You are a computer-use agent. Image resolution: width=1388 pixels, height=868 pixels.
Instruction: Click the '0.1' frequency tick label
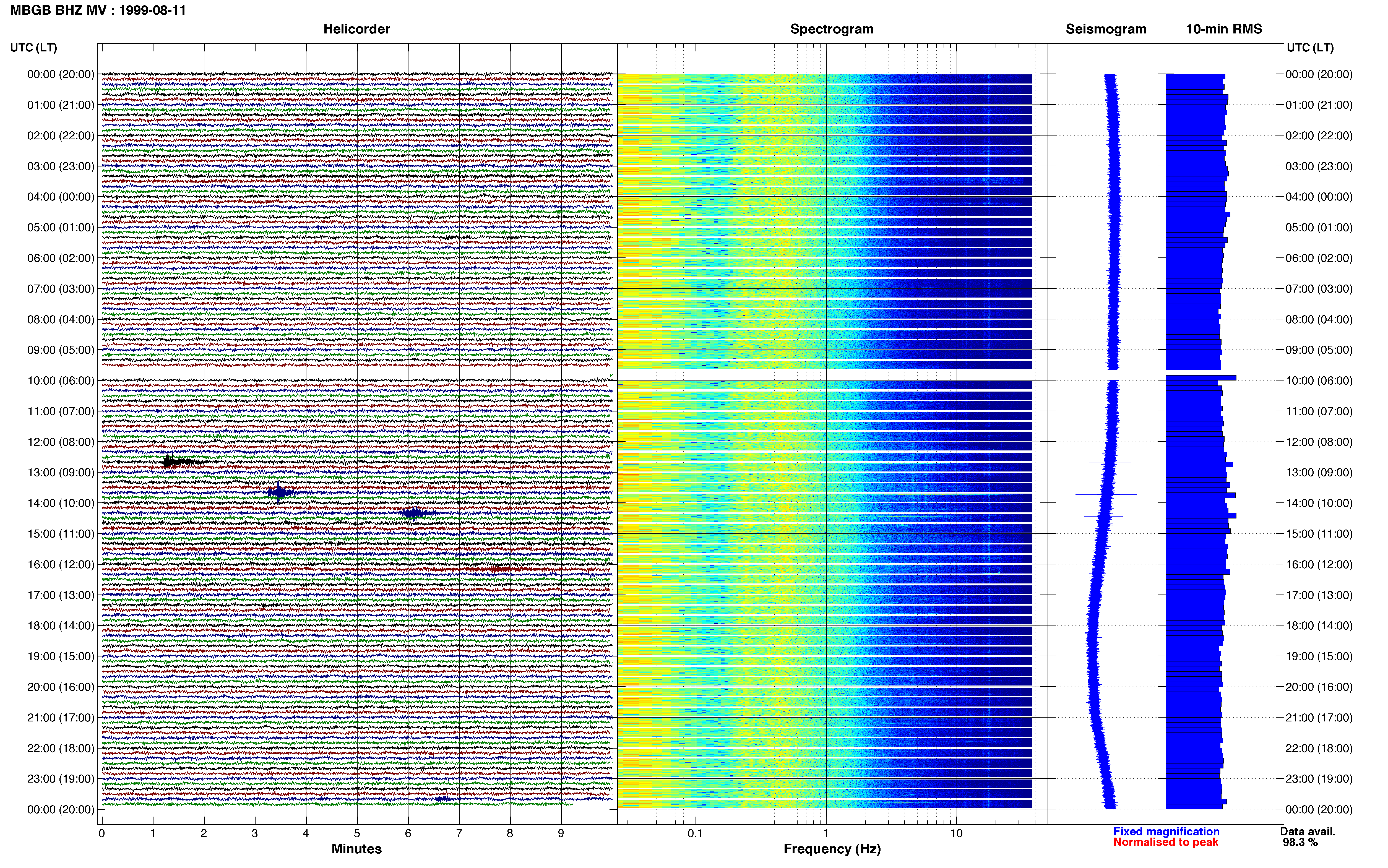[695, 833]
